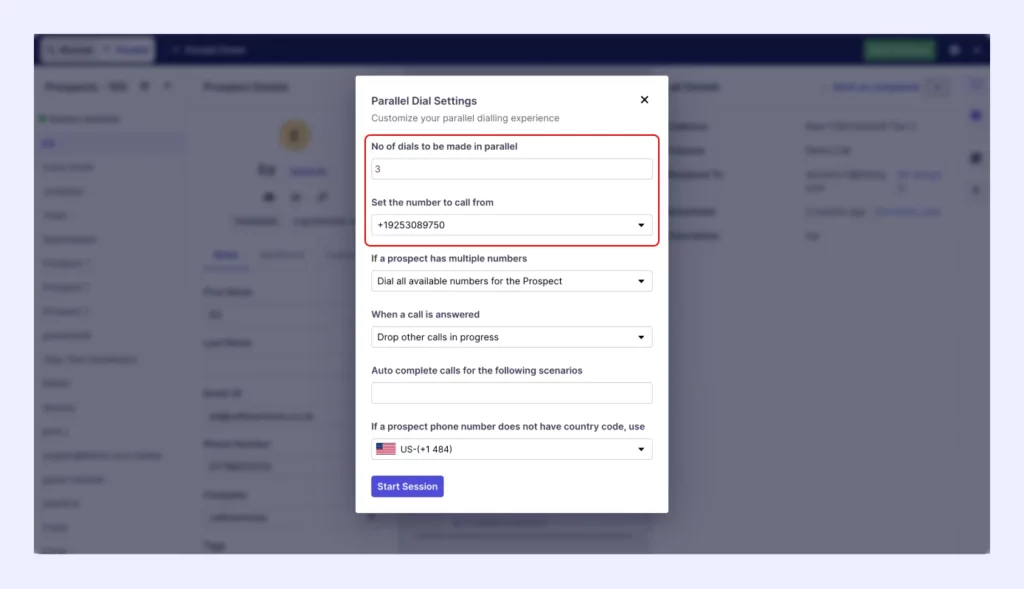Click the +19253089750 dropdown arrow
The width and height of the screenshot is (1024, 589).
point(641,225)
